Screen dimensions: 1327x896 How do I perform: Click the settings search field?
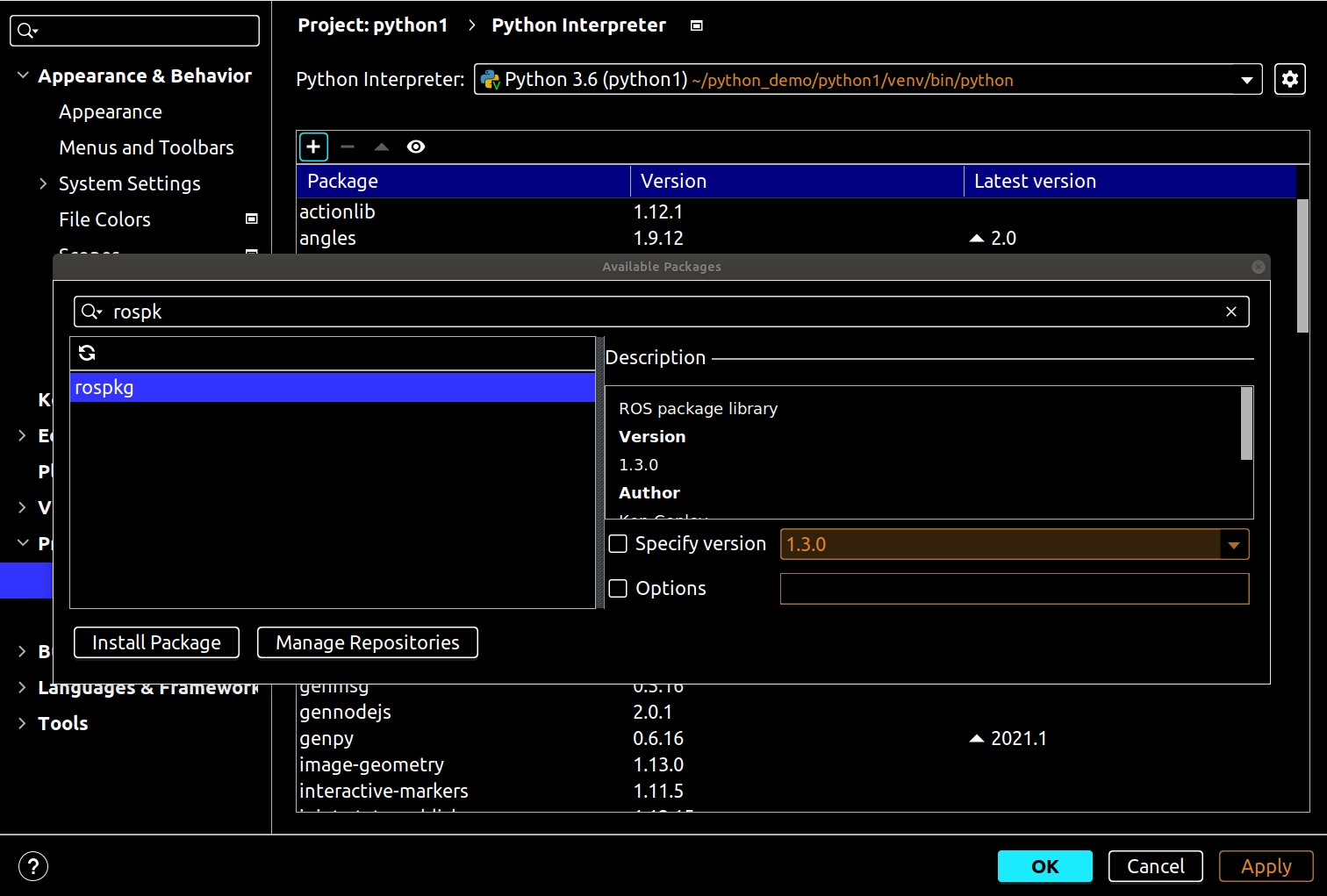click(x=134, y=31)
